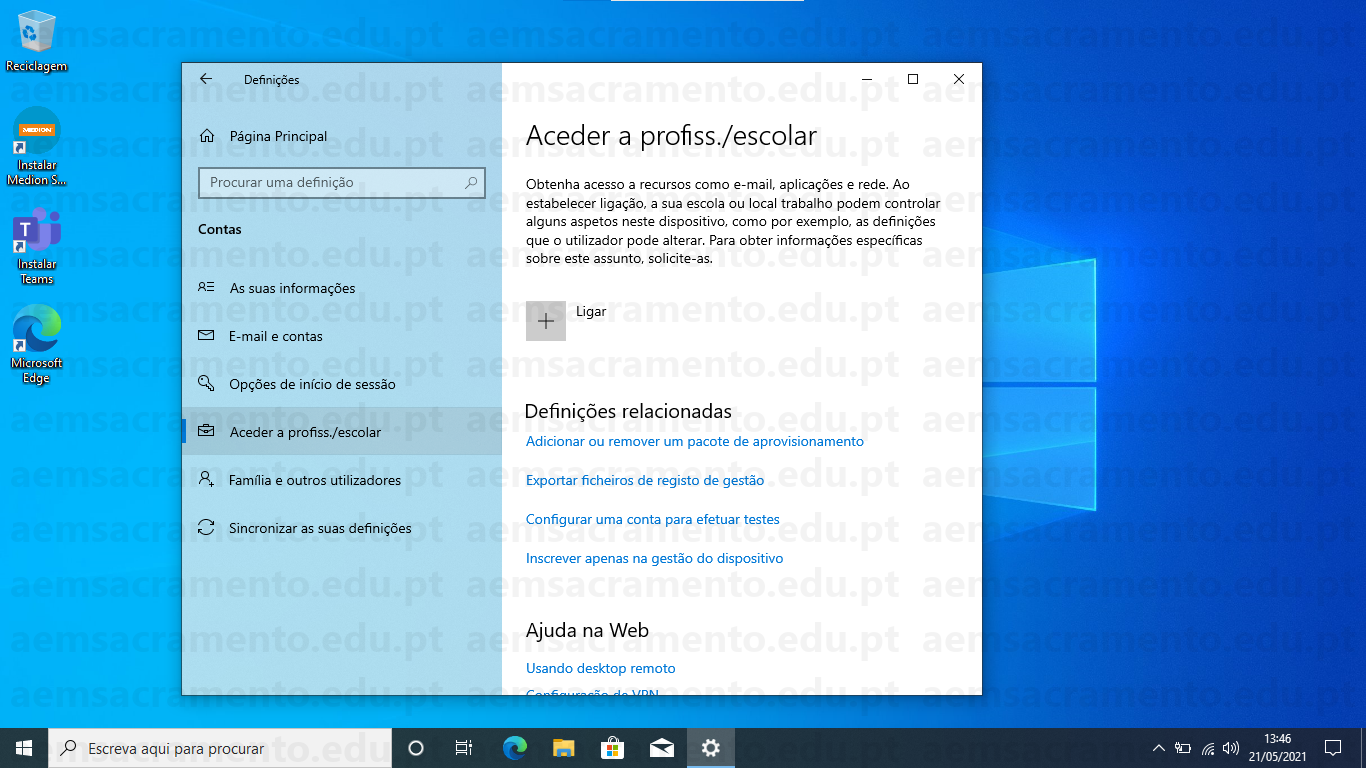Screen dimensions: 1366x768
Task: Click Inscrever apenas na gestão do dispositivo
Action: pyautogui.click(x=654, y=558)
